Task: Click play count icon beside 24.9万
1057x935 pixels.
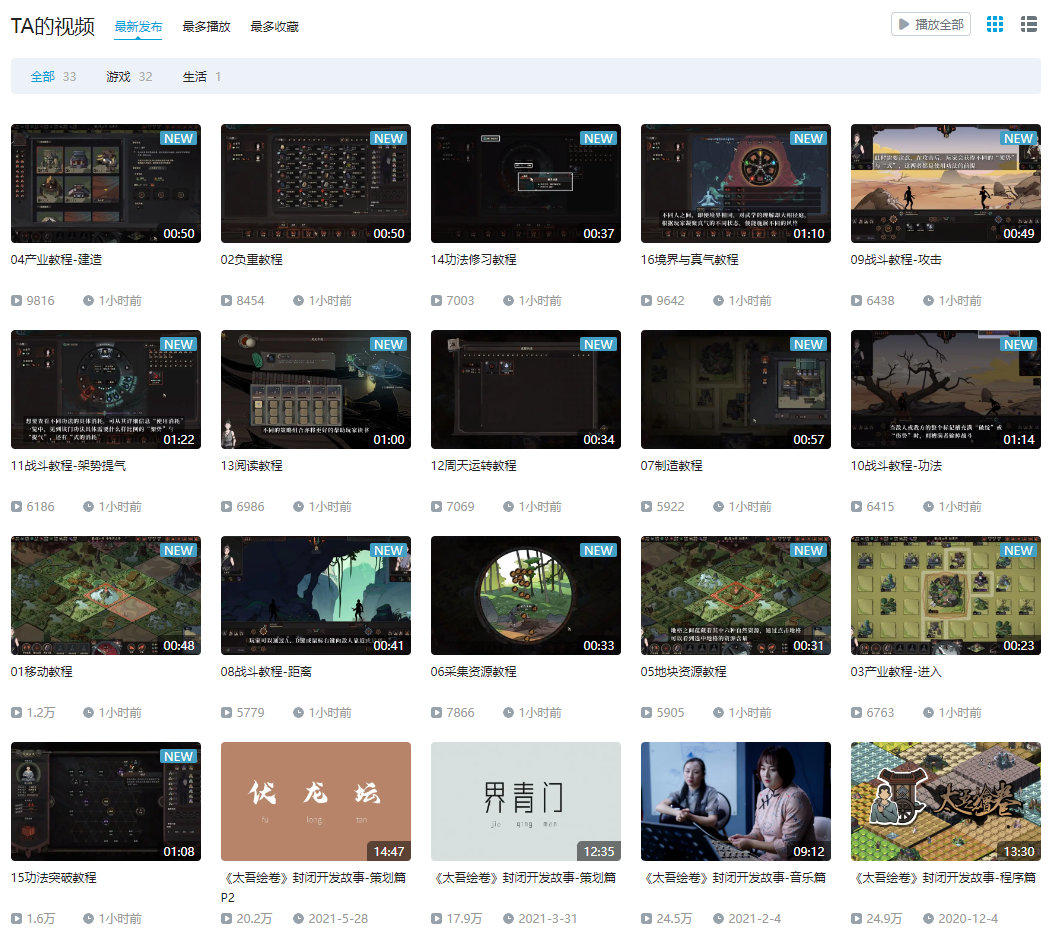Action: 856,919
